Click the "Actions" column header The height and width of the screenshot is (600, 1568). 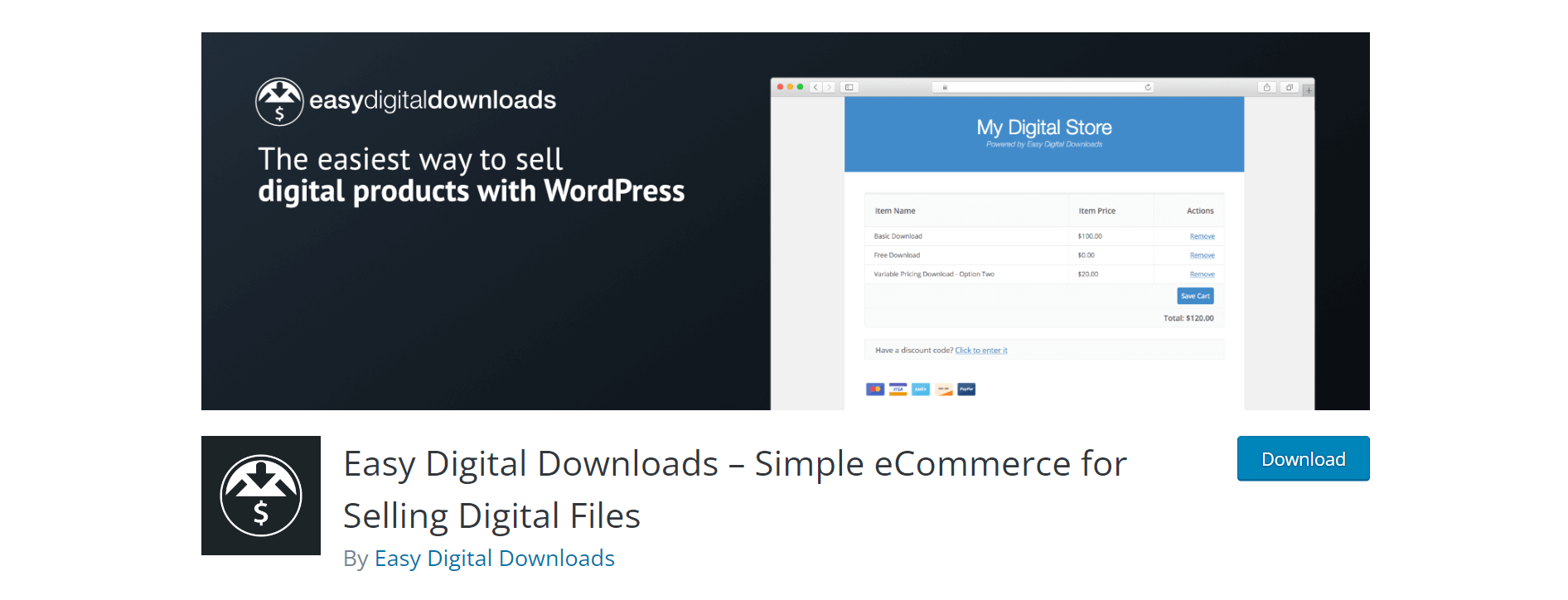click(1200, 211)
